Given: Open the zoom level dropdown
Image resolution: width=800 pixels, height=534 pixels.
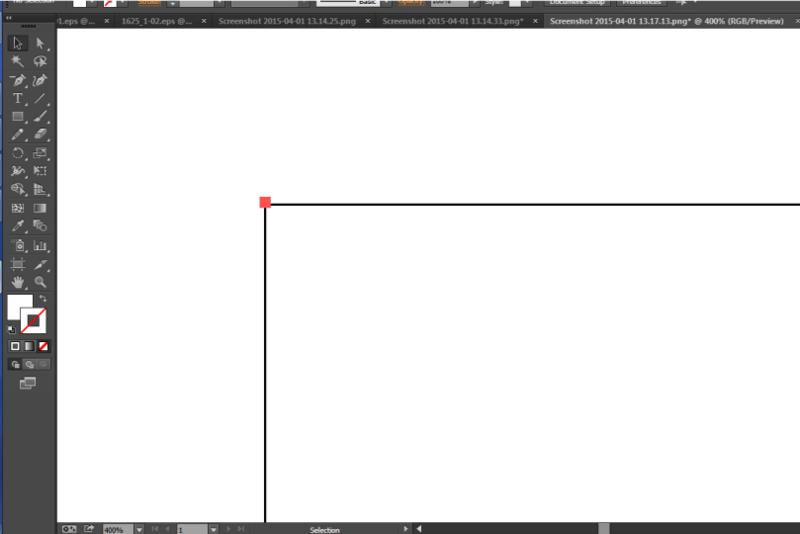Looking at the screenshot, I should 139,529.
